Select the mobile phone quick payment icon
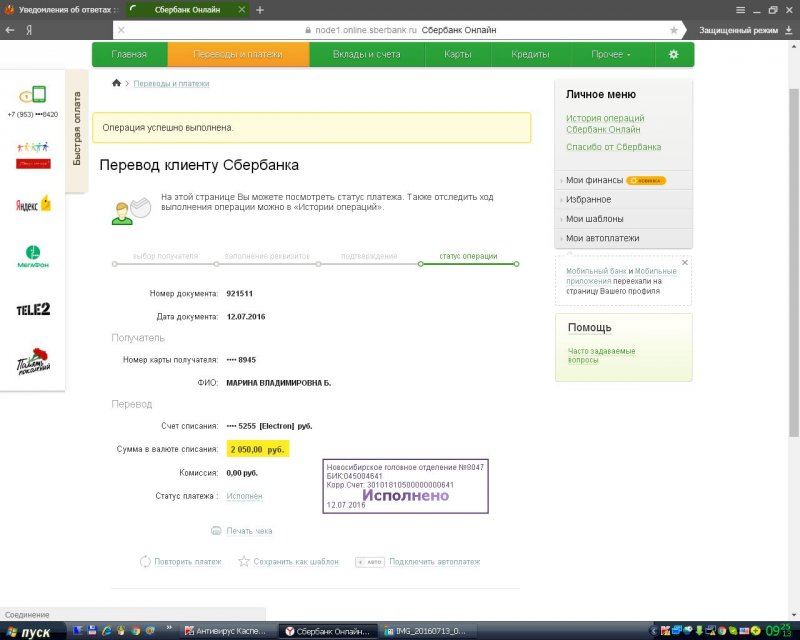 click(x=33, y=95)
